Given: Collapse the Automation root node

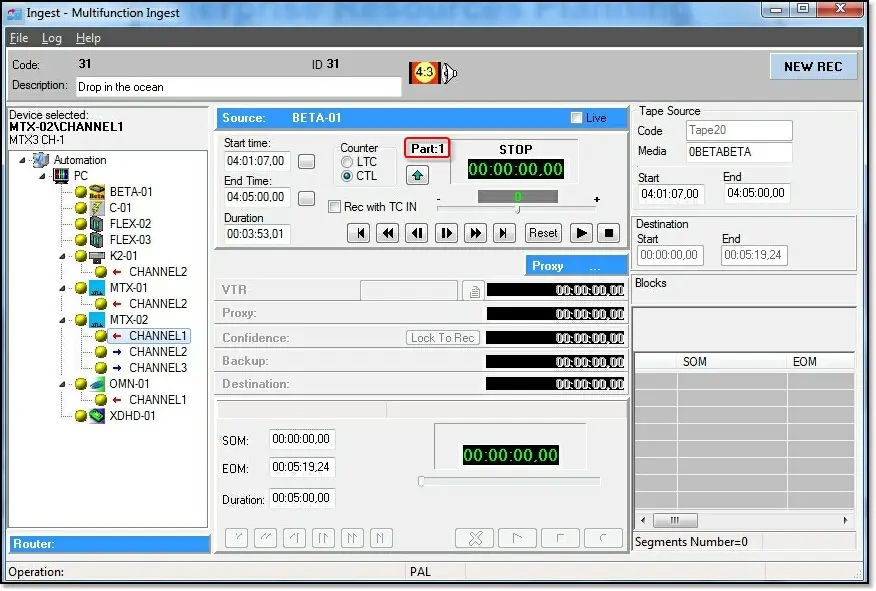Looking at the screenshot, I should [23, 160].
